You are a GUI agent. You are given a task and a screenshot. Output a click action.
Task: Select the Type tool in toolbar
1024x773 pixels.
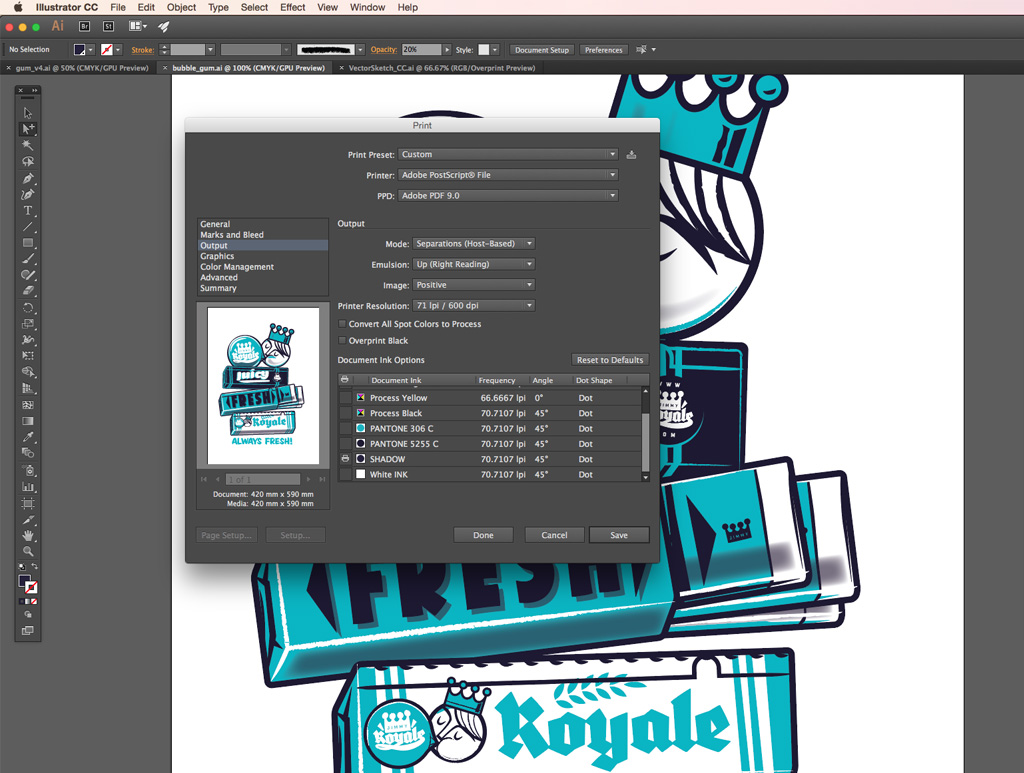click(x=28, y=210)
